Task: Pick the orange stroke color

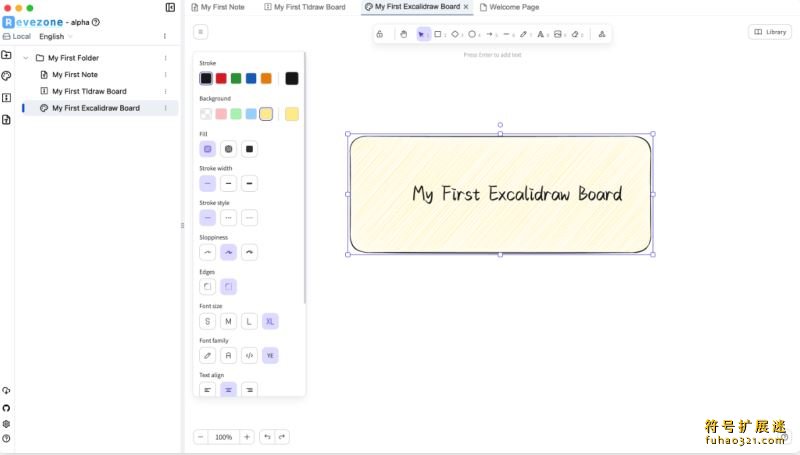Action: point(266,78)
